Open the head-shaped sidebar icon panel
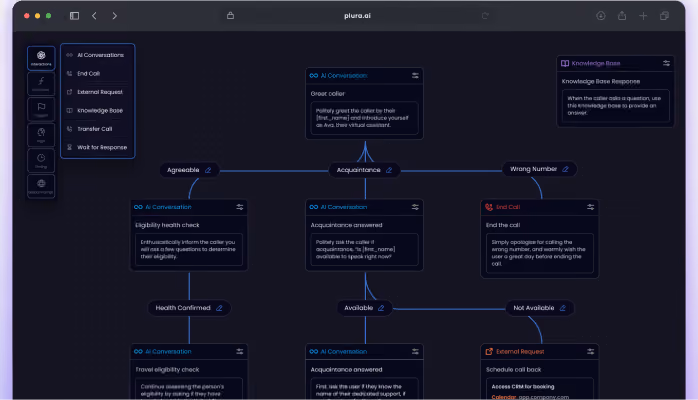The image size is (698, 400). 41,135
